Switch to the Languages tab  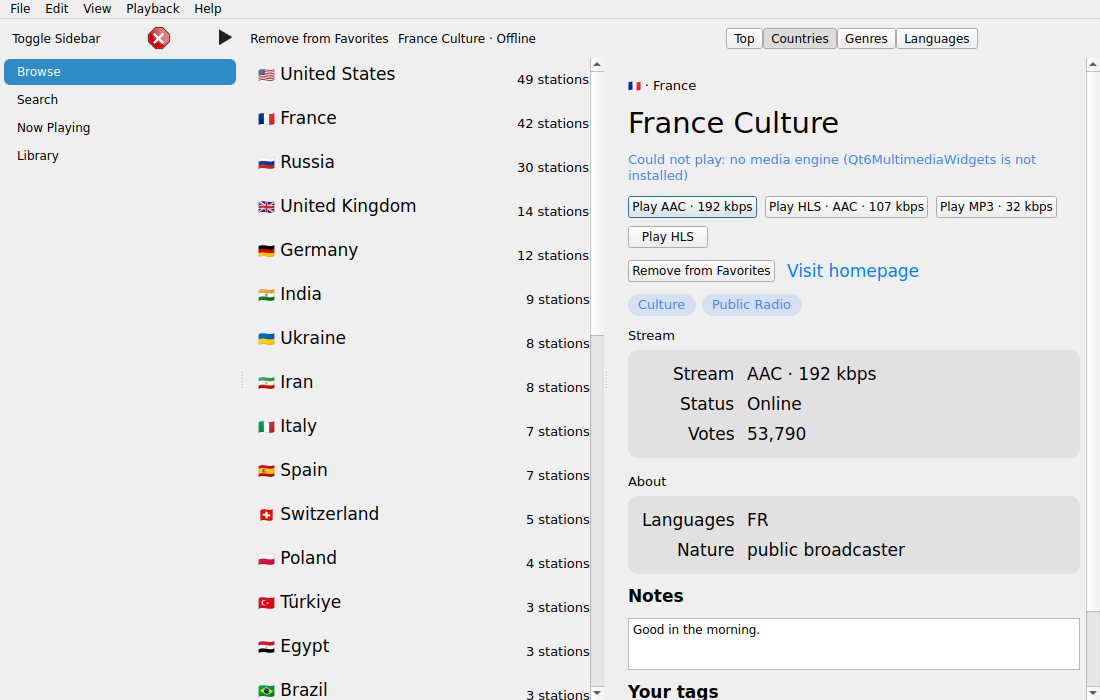pos(937,39)
